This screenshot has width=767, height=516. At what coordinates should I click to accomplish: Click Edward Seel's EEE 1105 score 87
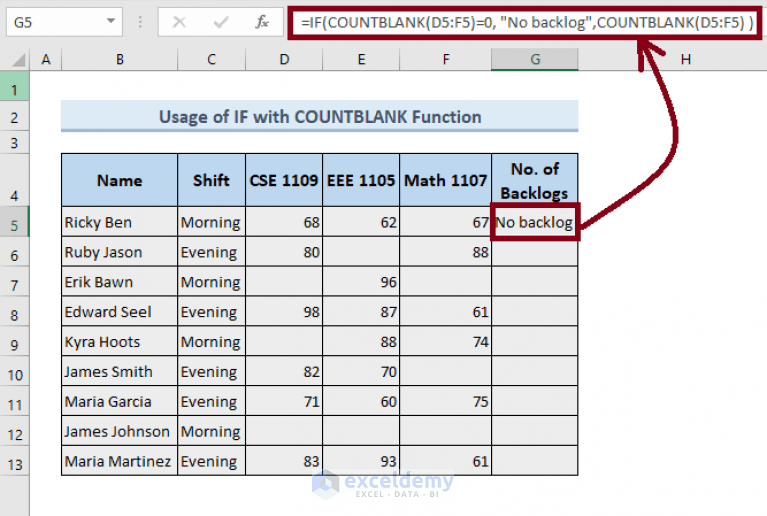point(361,312)
